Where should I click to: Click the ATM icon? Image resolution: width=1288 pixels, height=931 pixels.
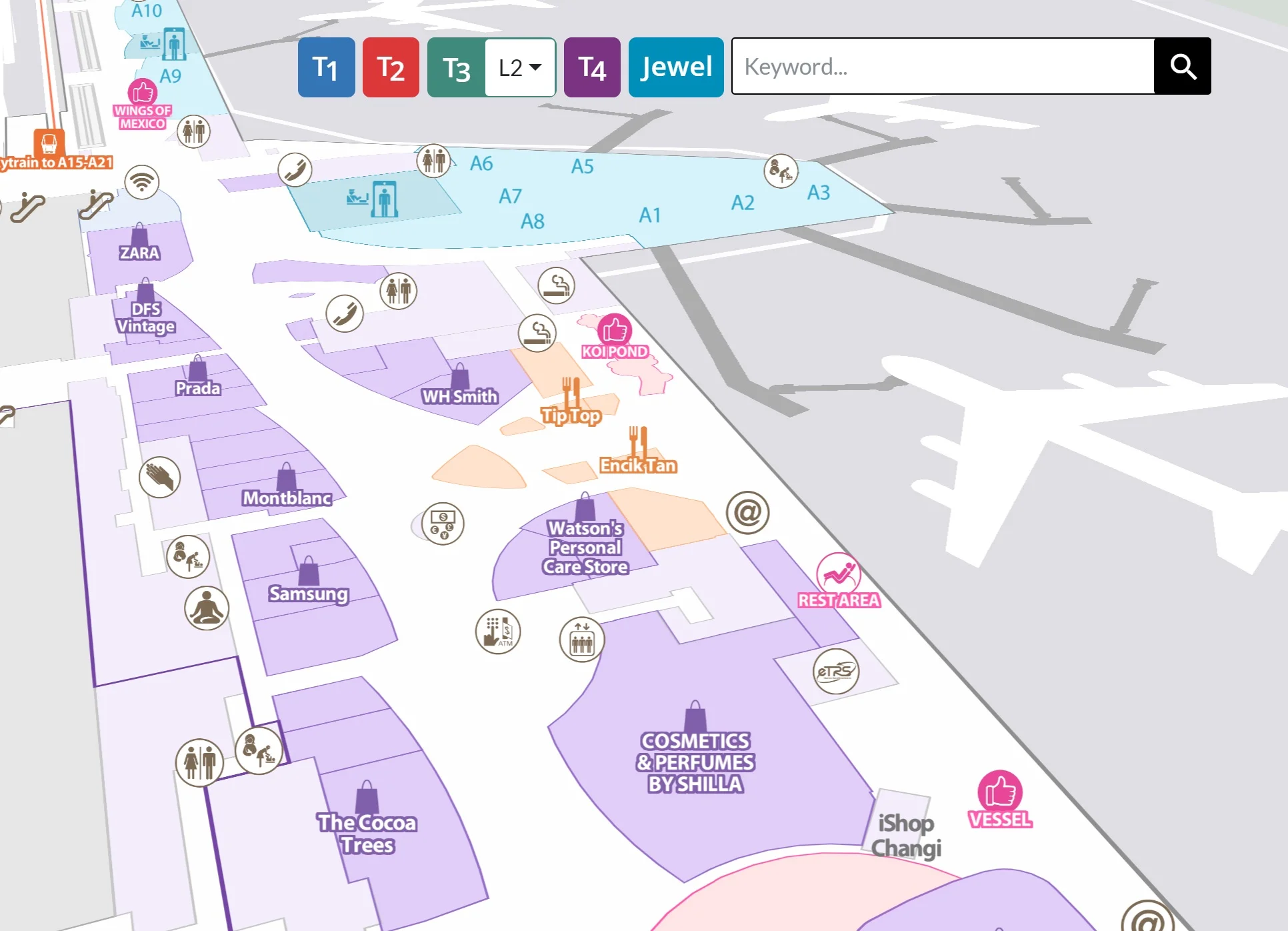(498, 632)
